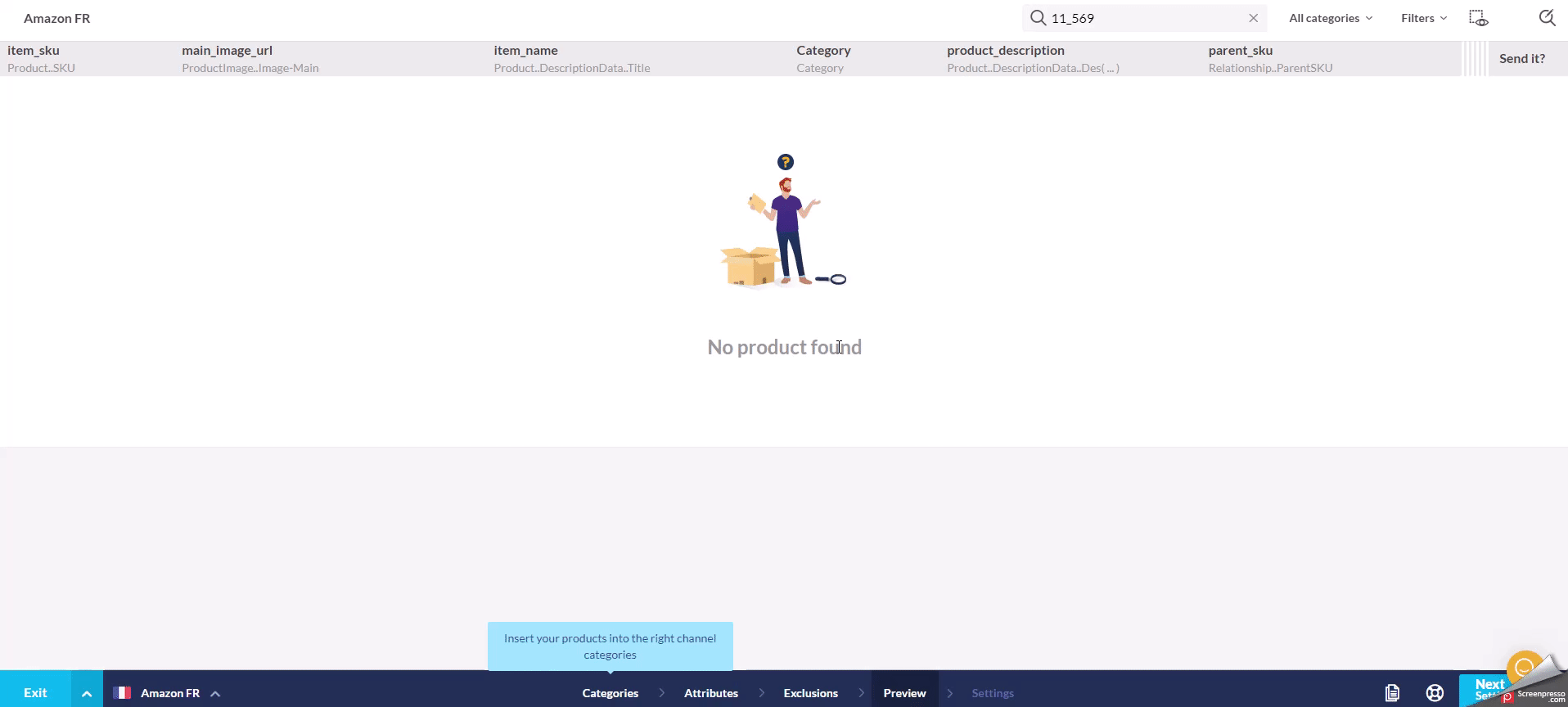Click the Exit button

click(x=35, y=692)
